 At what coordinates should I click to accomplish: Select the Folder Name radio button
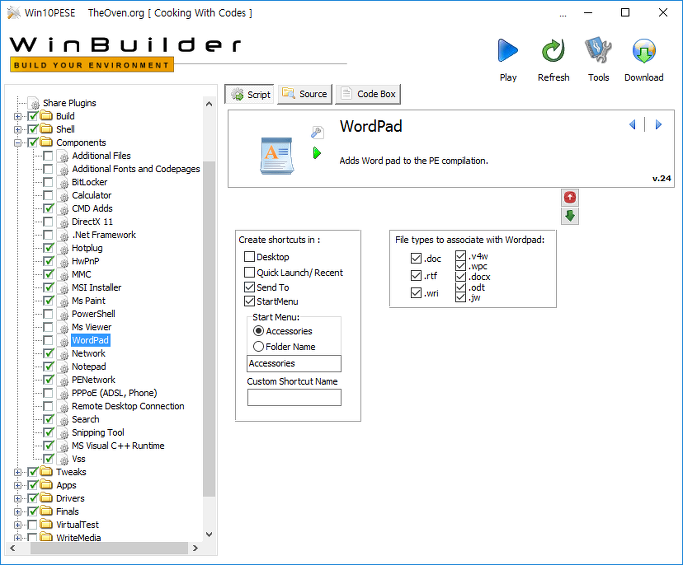click(x=258, y=346)
